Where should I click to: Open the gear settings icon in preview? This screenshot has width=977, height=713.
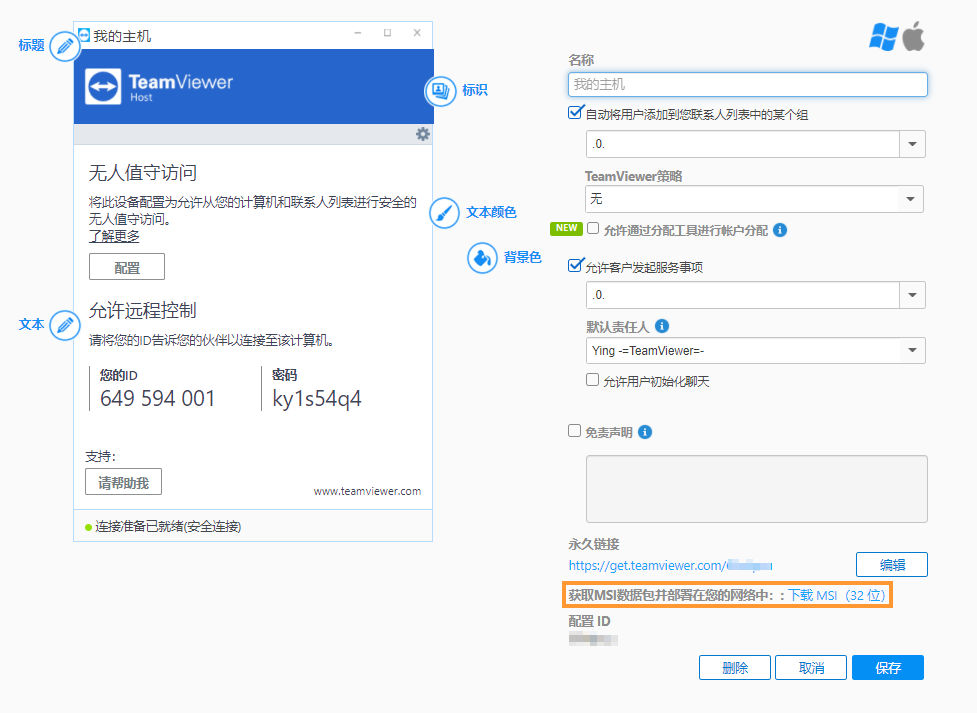pyautogui.click(x=422, y=134)
